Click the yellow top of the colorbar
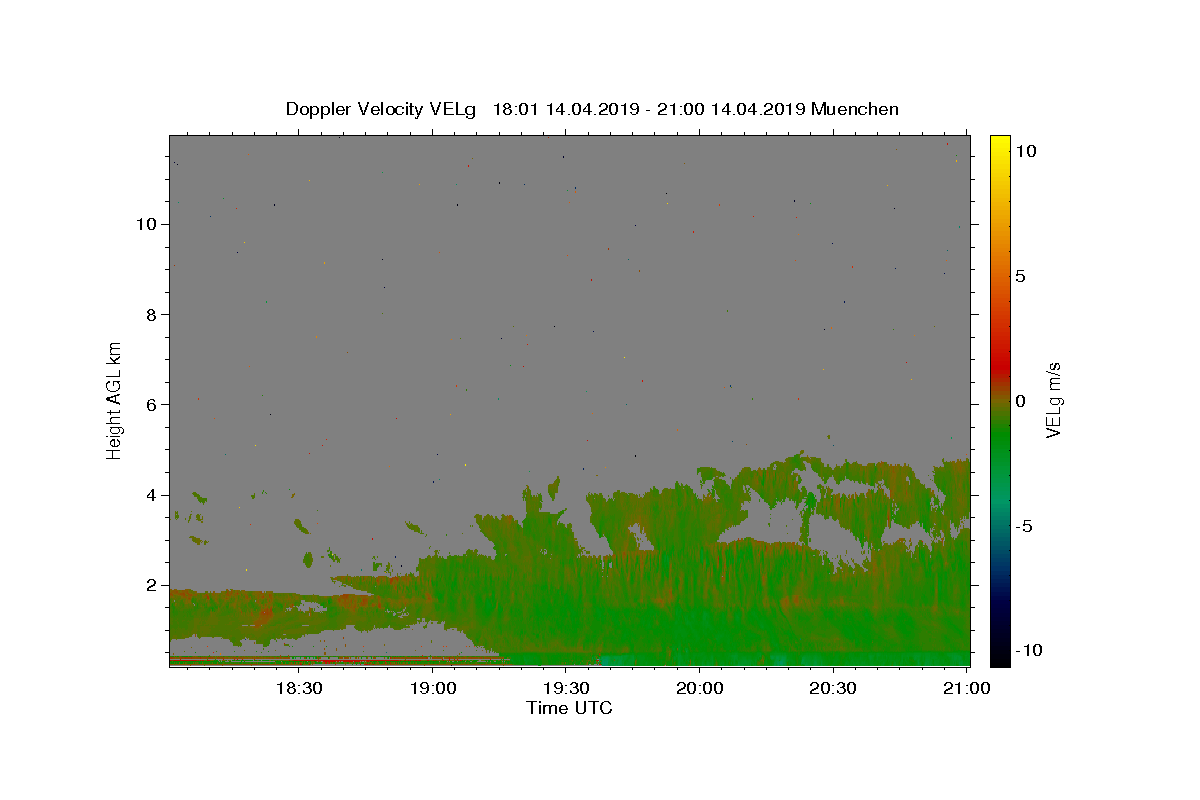Viewport: 1200px width, 800px height. click(x=1000, y=142)
